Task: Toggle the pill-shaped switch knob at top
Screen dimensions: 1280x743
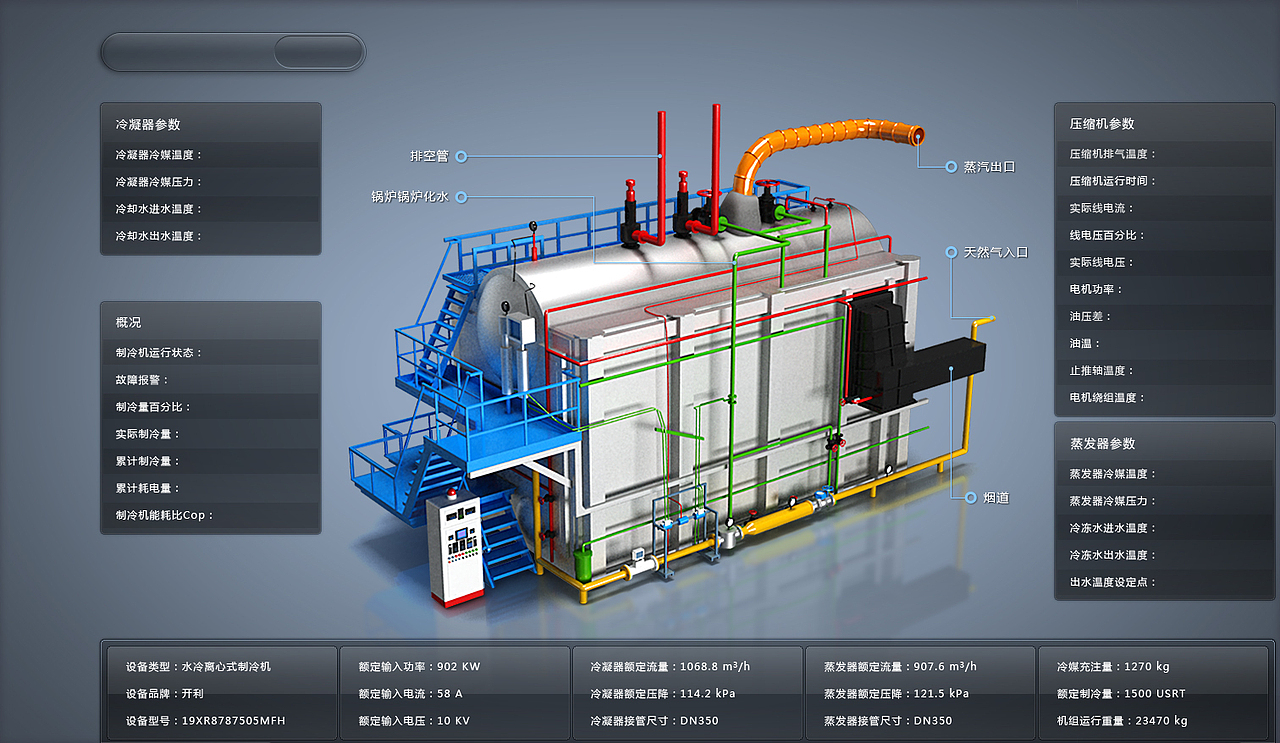Action: tap(318, 52)
